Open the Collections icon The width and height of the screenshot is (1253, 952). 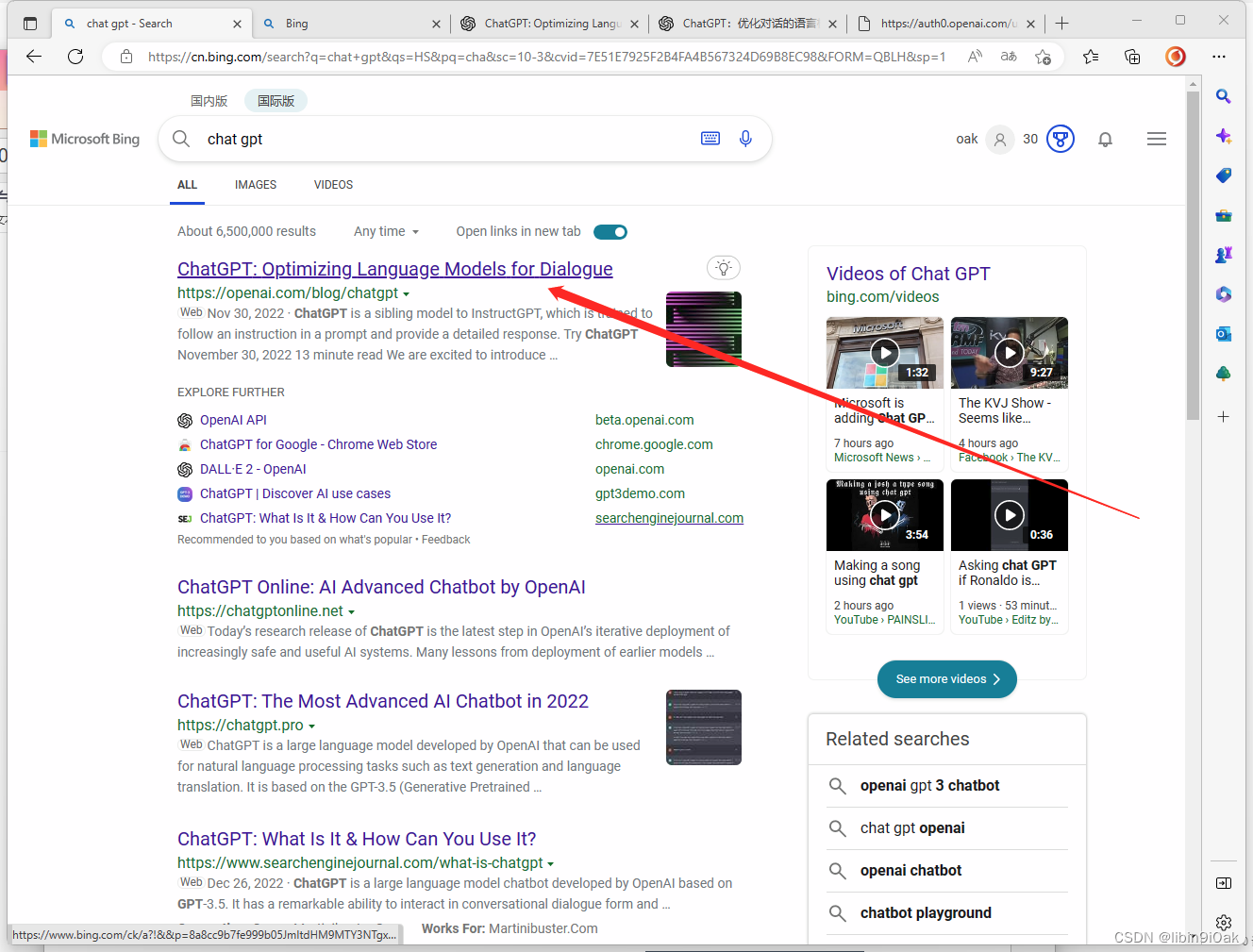tap(1132, 57)
